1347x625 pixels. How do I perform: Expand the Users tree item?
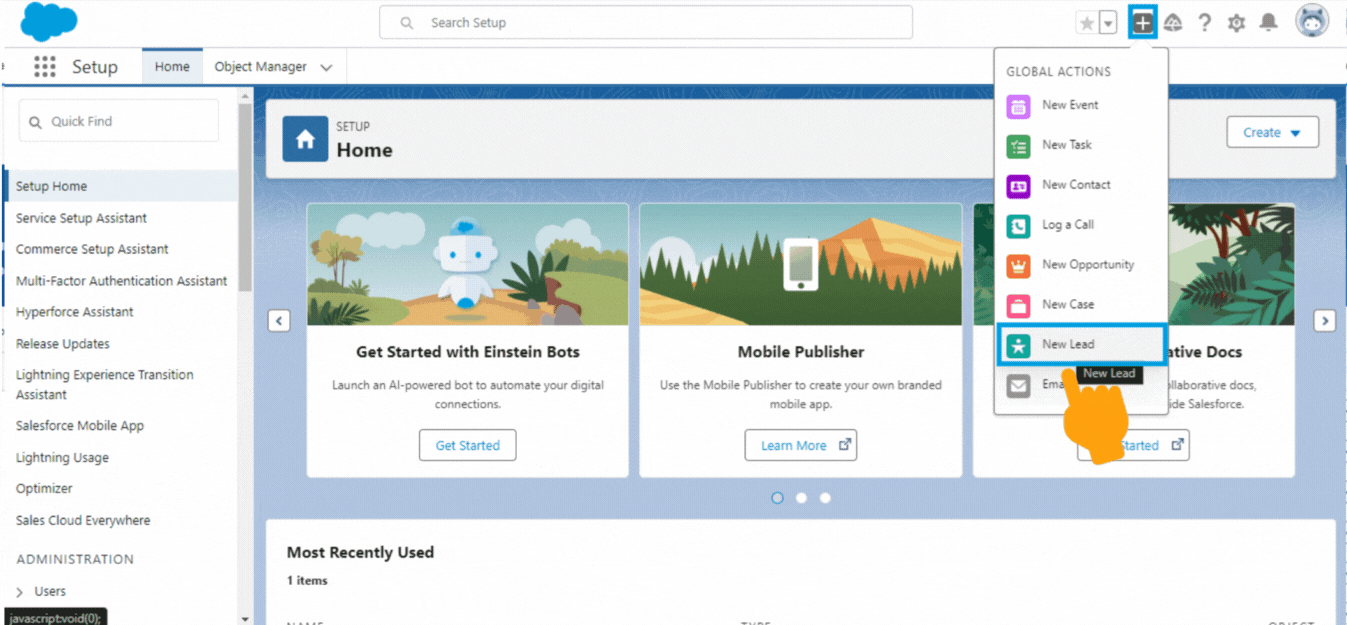point(20,592)
